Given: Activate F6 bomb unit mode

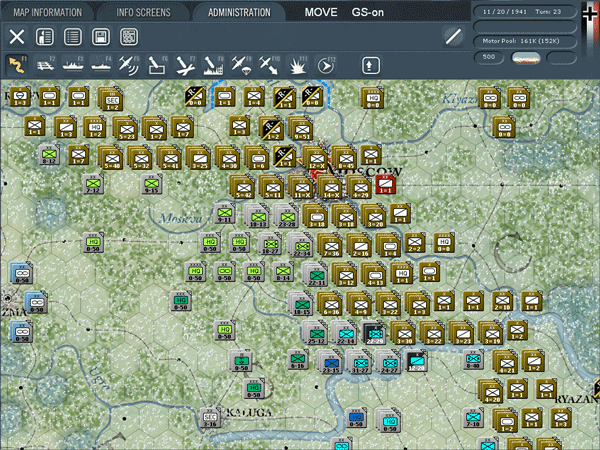Looking at the screenshot, I should coord(157,65).
